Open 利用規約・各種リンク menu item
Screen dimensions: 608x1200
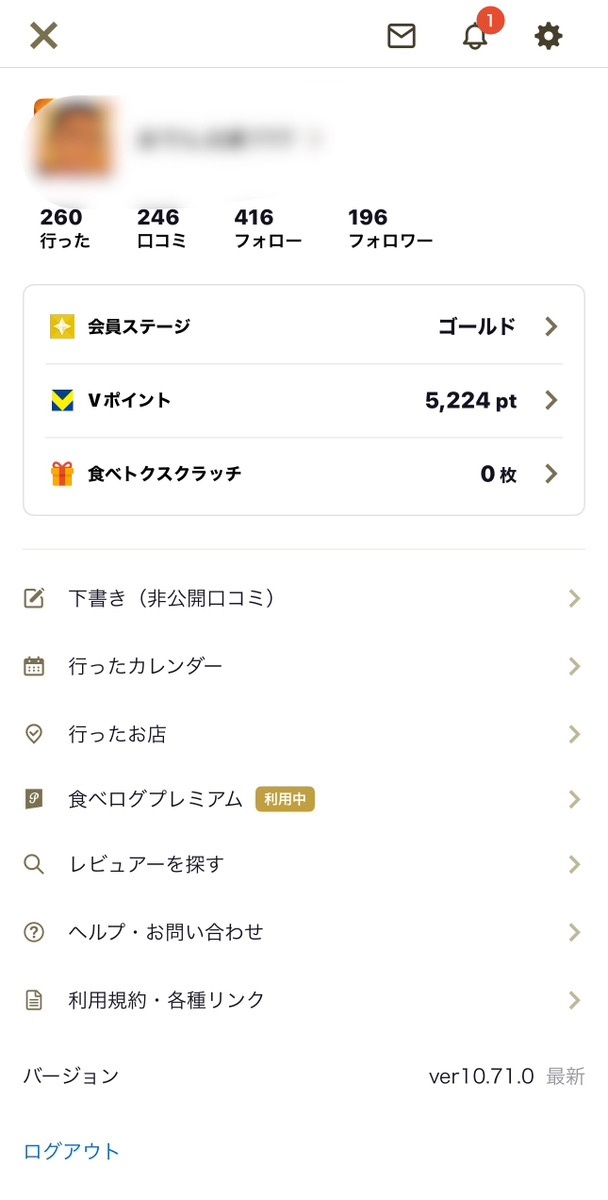pos(304,999)
